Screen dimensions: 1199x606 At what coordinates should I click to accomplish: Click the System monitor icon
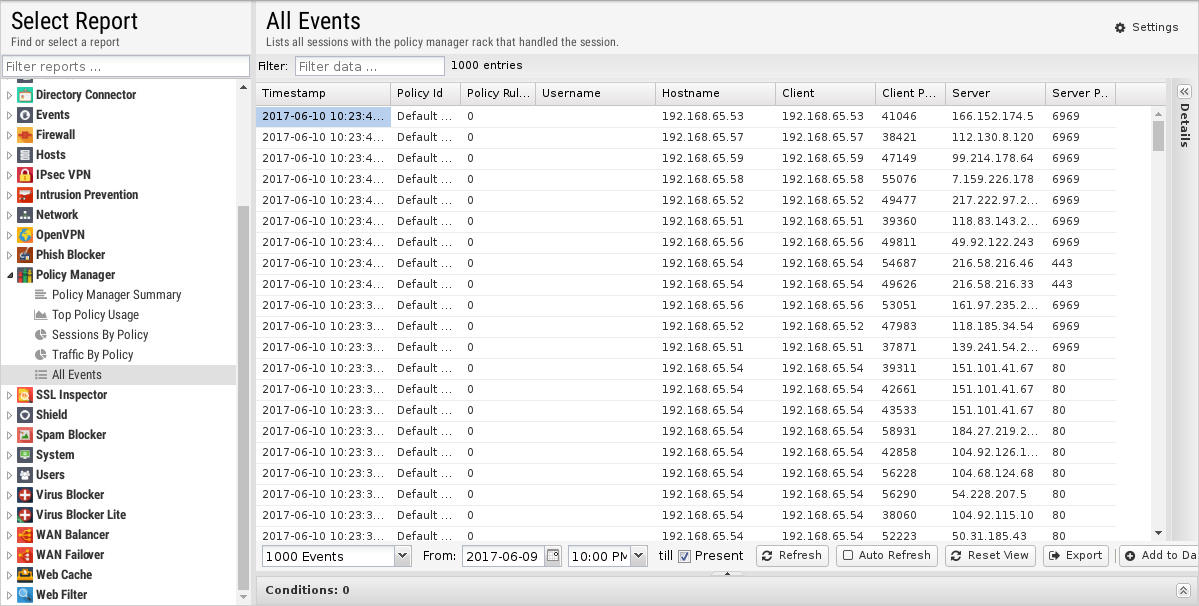pyautogui.click(x=24, y=455)
